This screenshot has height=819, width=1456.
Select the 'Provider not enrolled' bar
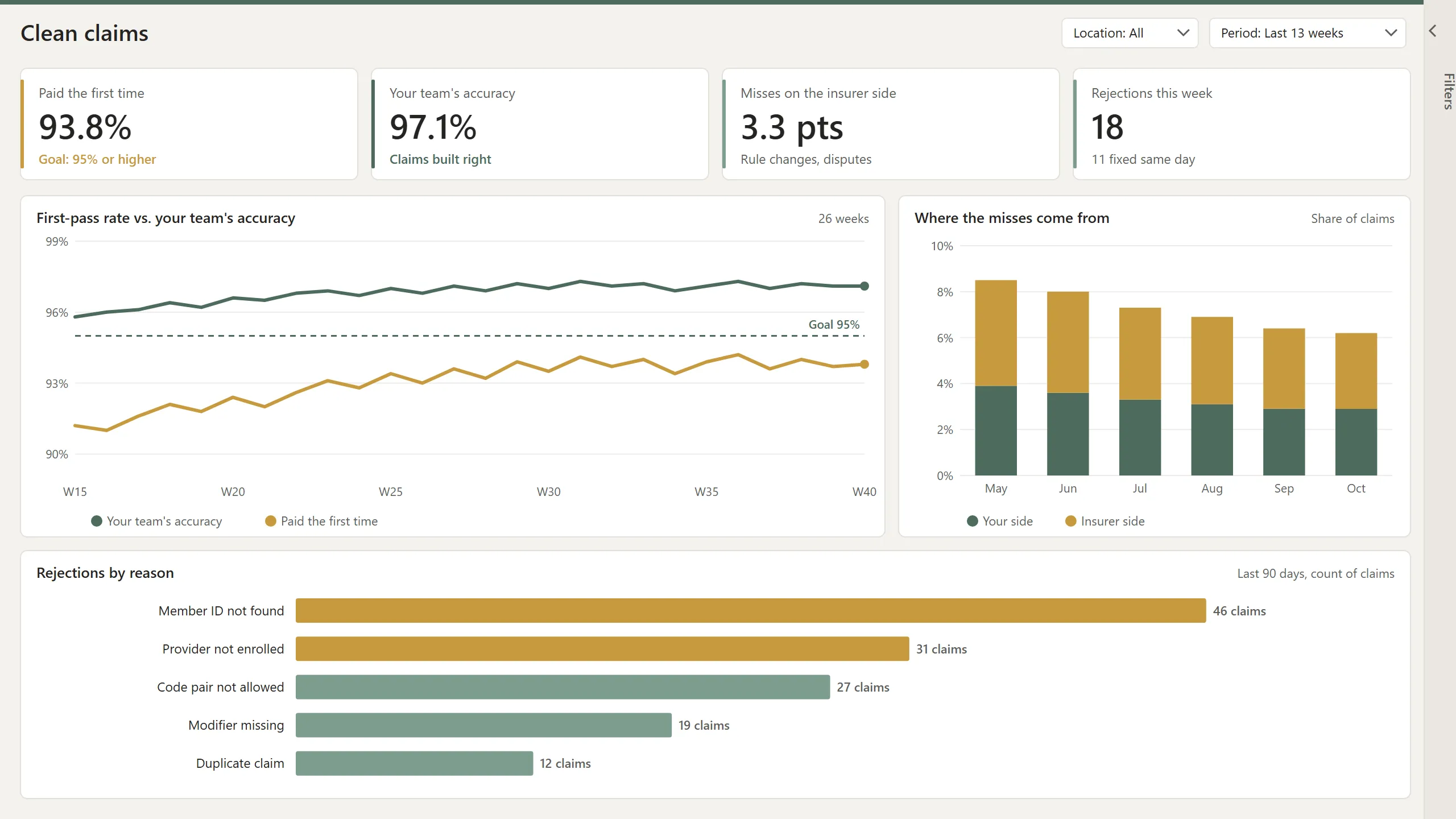click(602, 648)
